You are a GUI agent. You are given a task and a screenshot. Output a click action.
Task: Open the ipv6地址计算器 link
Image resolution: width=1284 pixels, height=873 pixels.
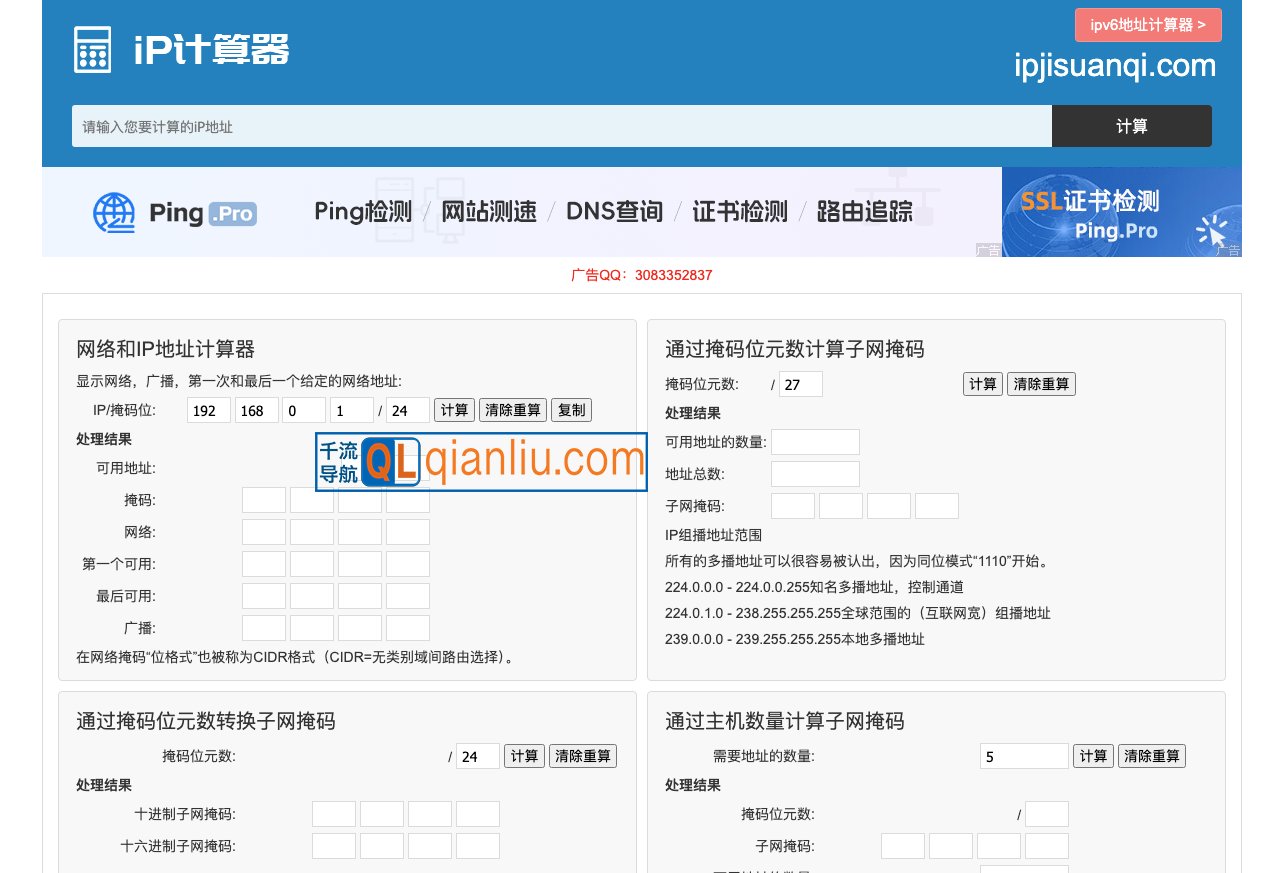point(1147,24)
